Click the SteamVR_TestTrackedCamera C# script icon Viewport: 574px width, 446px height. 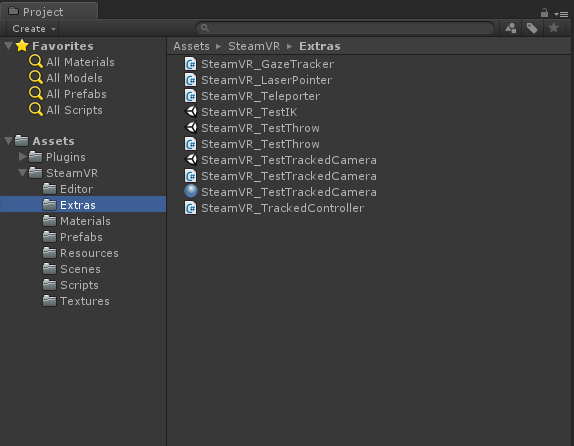tap(190, 176)
